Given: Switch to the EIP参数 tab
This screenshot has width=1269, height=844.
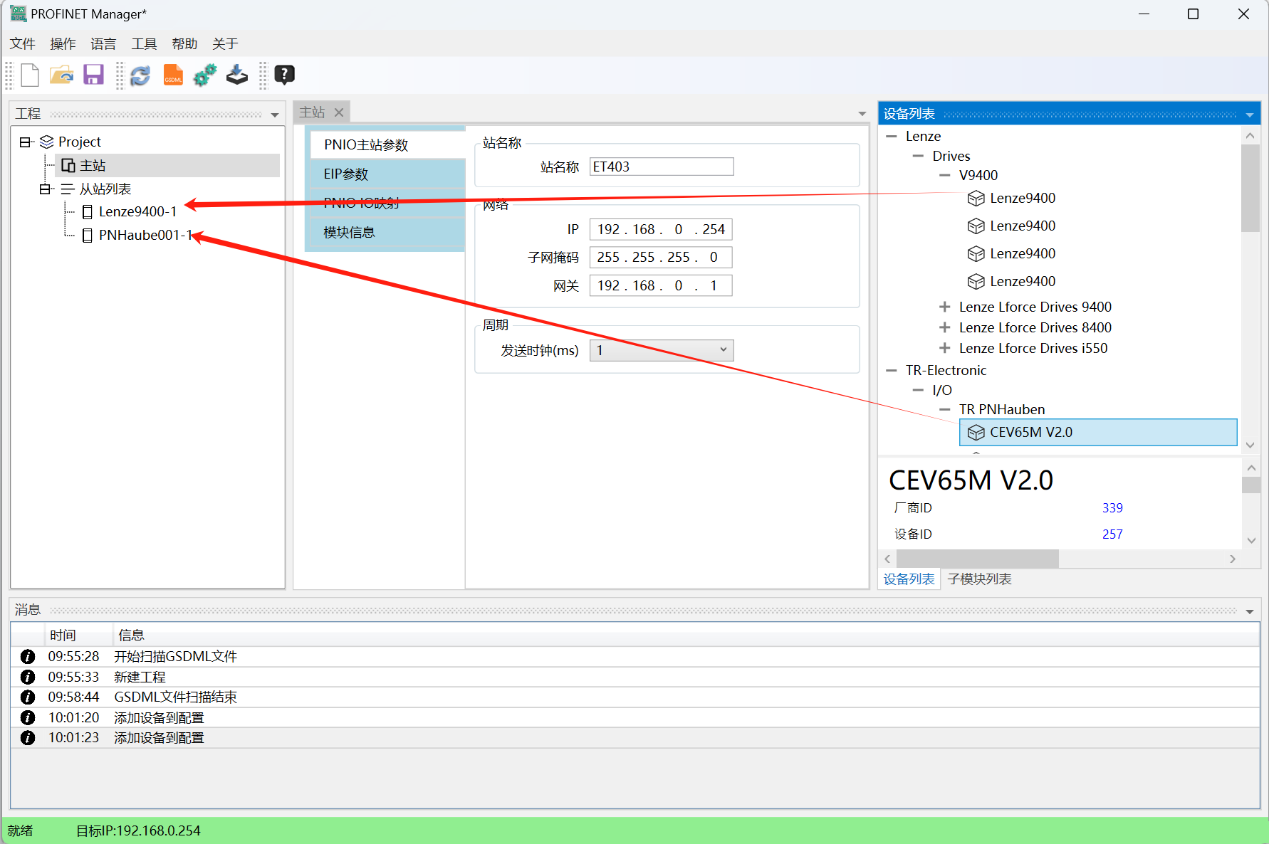Looking at the screenshot, I should [387, 174].
